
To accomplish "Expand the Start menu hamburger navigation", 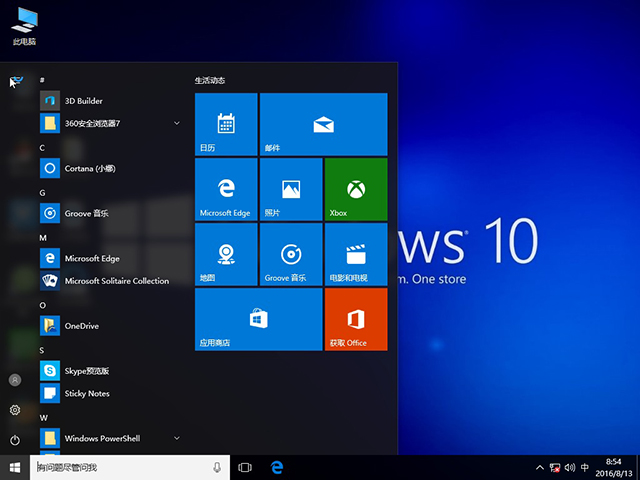I will pos(15,81).
